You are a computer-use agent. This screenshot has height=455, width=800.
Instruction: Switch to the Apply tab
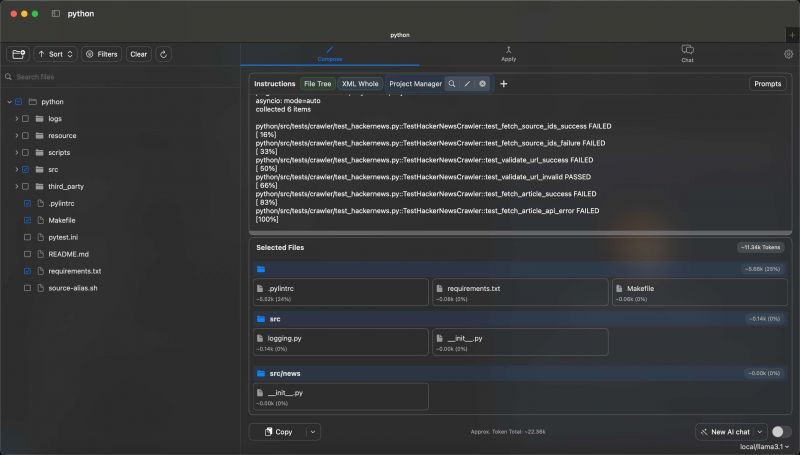coord(508,54)
